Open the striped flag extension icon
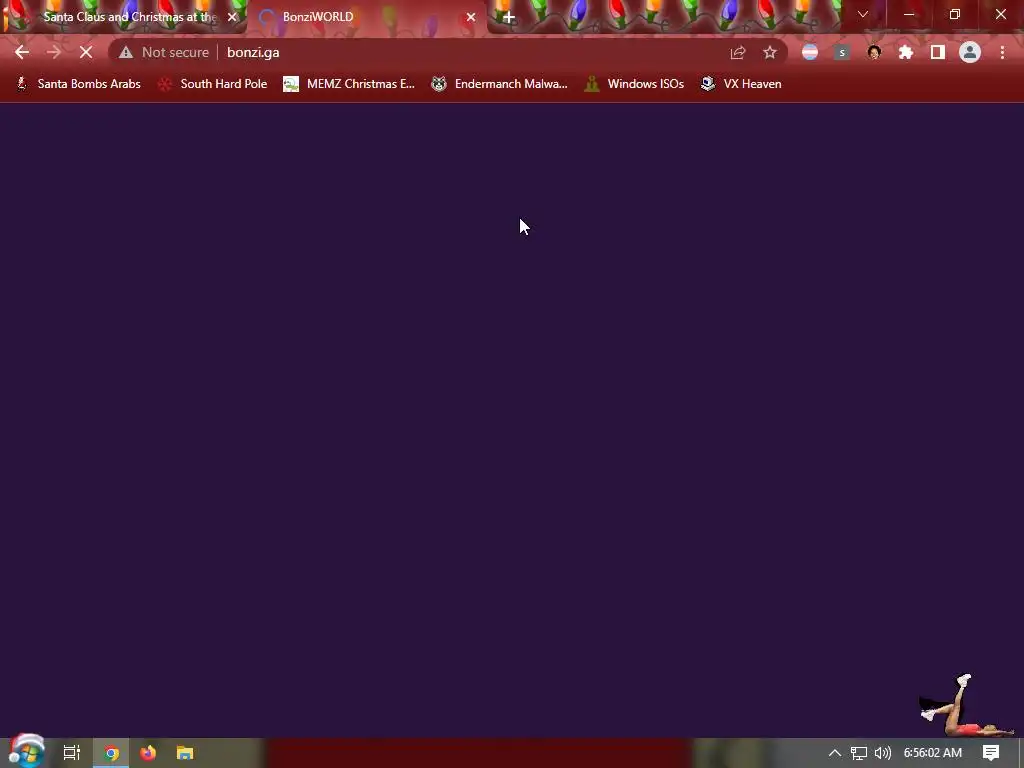This screenshot has height=768, width=1024. [810, 52]
